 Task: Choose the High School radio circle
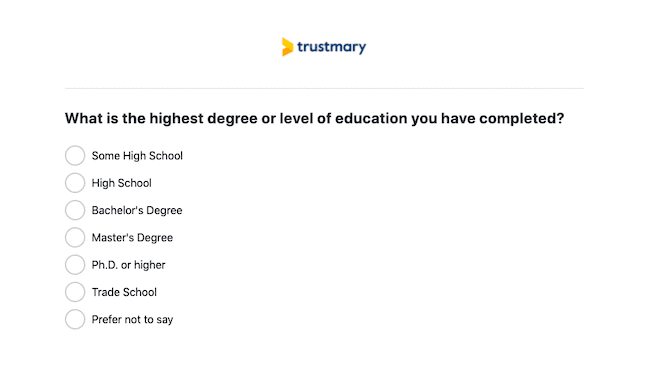[75, 183]
